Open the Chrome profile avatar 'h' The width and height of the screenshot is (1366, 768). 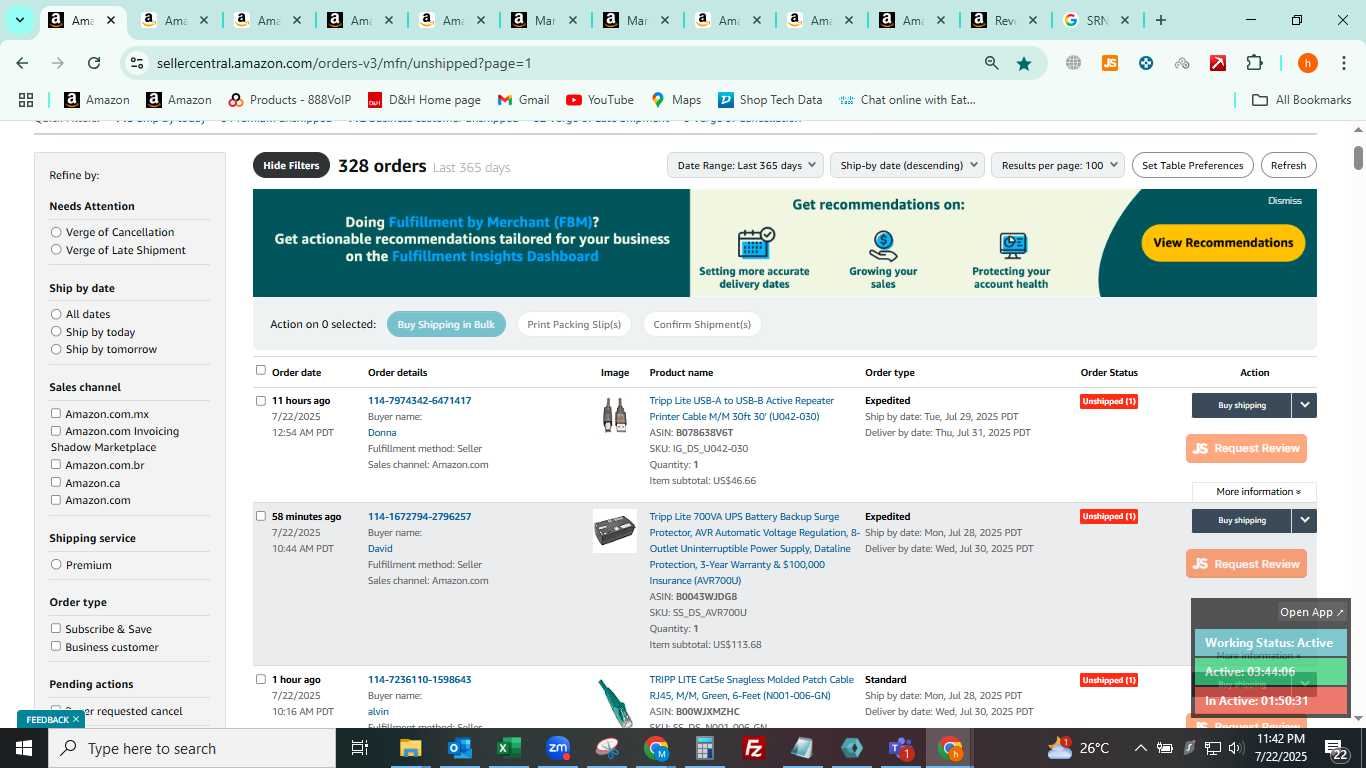pyautogui.click(x=1307, y=63)
